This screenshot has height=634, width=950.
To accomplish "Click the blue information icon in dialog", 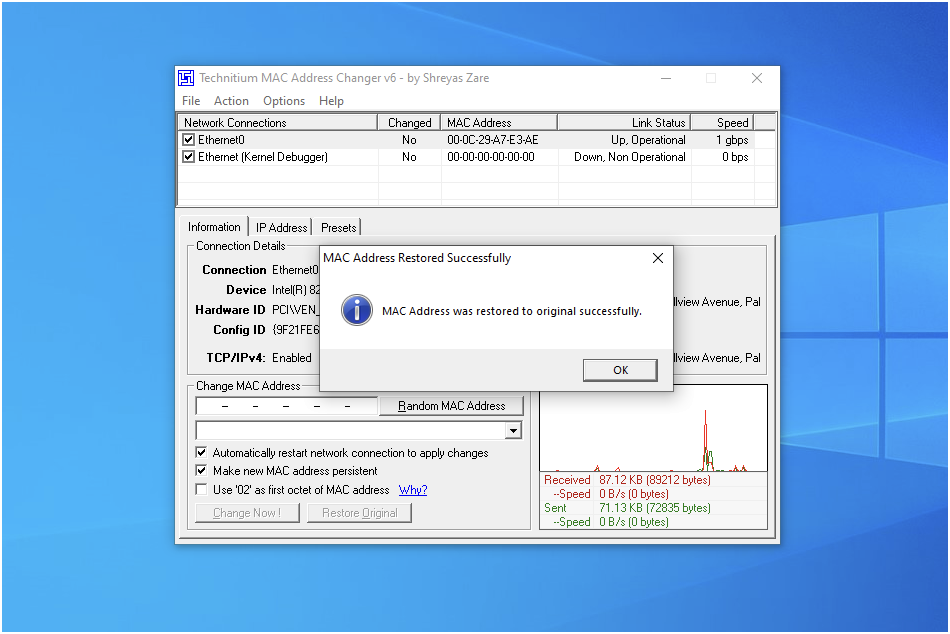I will click(357, 310).
